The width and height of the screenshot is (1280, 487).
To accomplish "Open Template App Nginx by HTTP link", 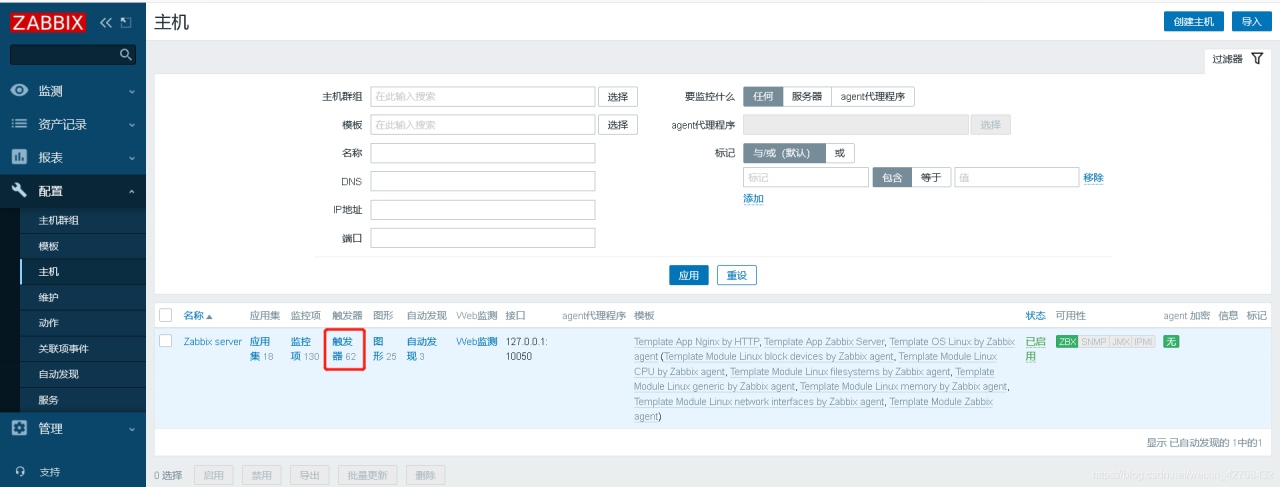I will (x=696, y=341).
